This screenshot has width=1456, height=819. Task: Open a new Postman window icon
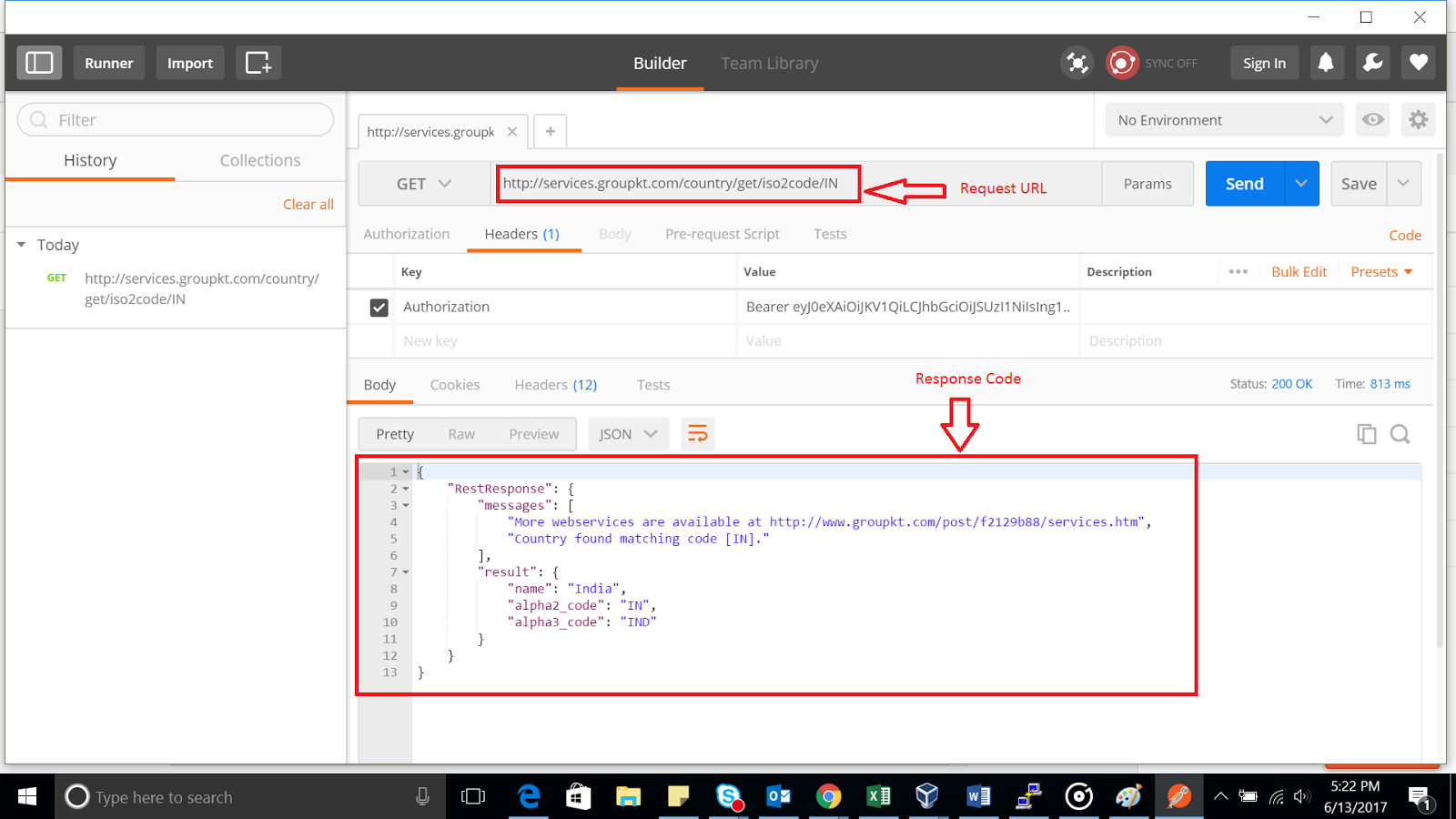pyautogui.click(x=258, y=63)
